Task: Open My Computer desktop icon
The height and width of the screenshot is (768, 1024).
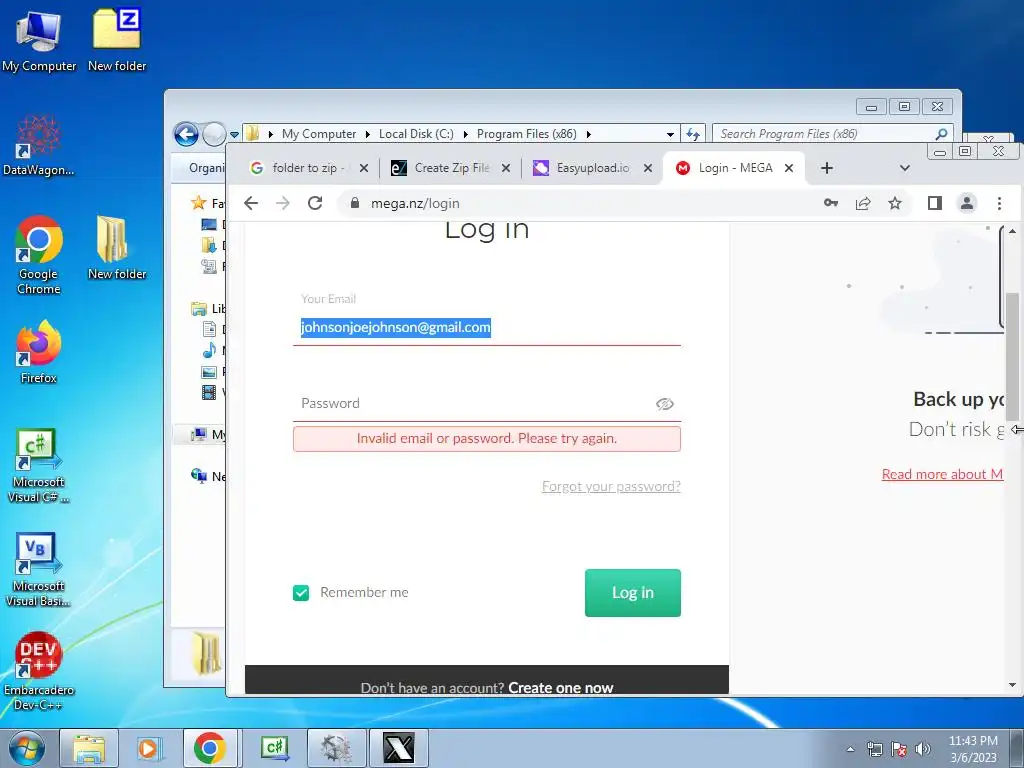Action: 39,41
